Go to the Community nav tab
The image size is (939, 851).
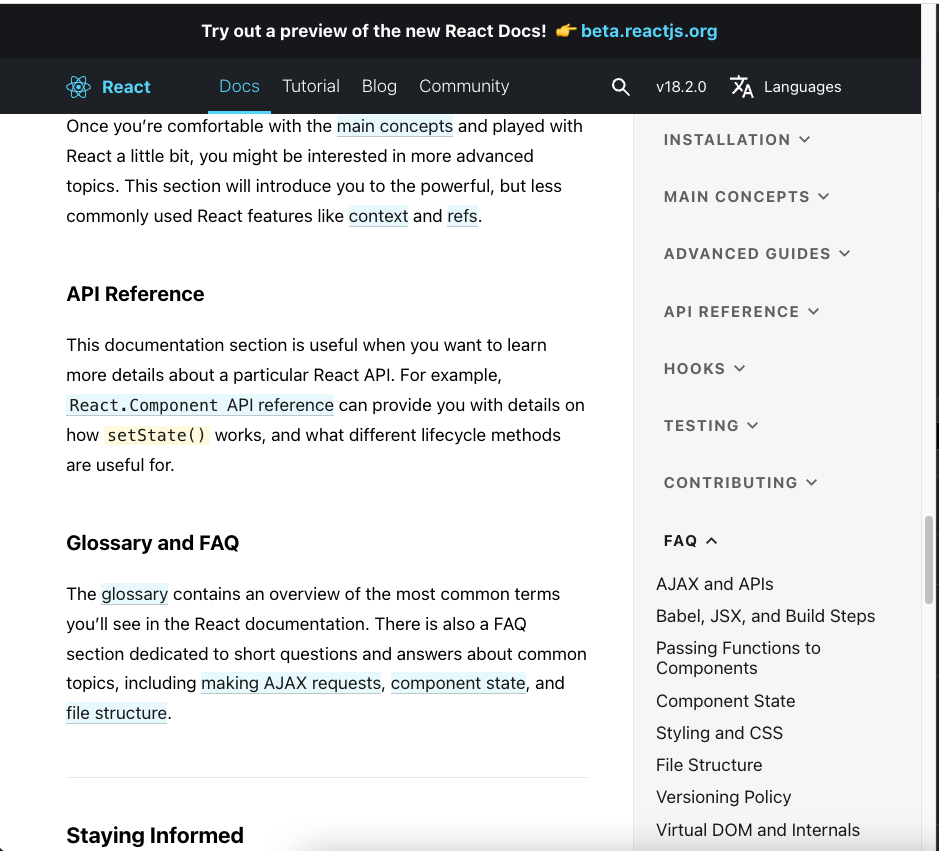click(464, 87)
